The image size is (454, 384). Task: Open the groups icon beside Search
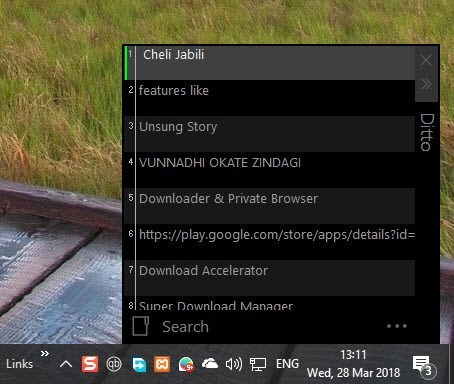140,326
